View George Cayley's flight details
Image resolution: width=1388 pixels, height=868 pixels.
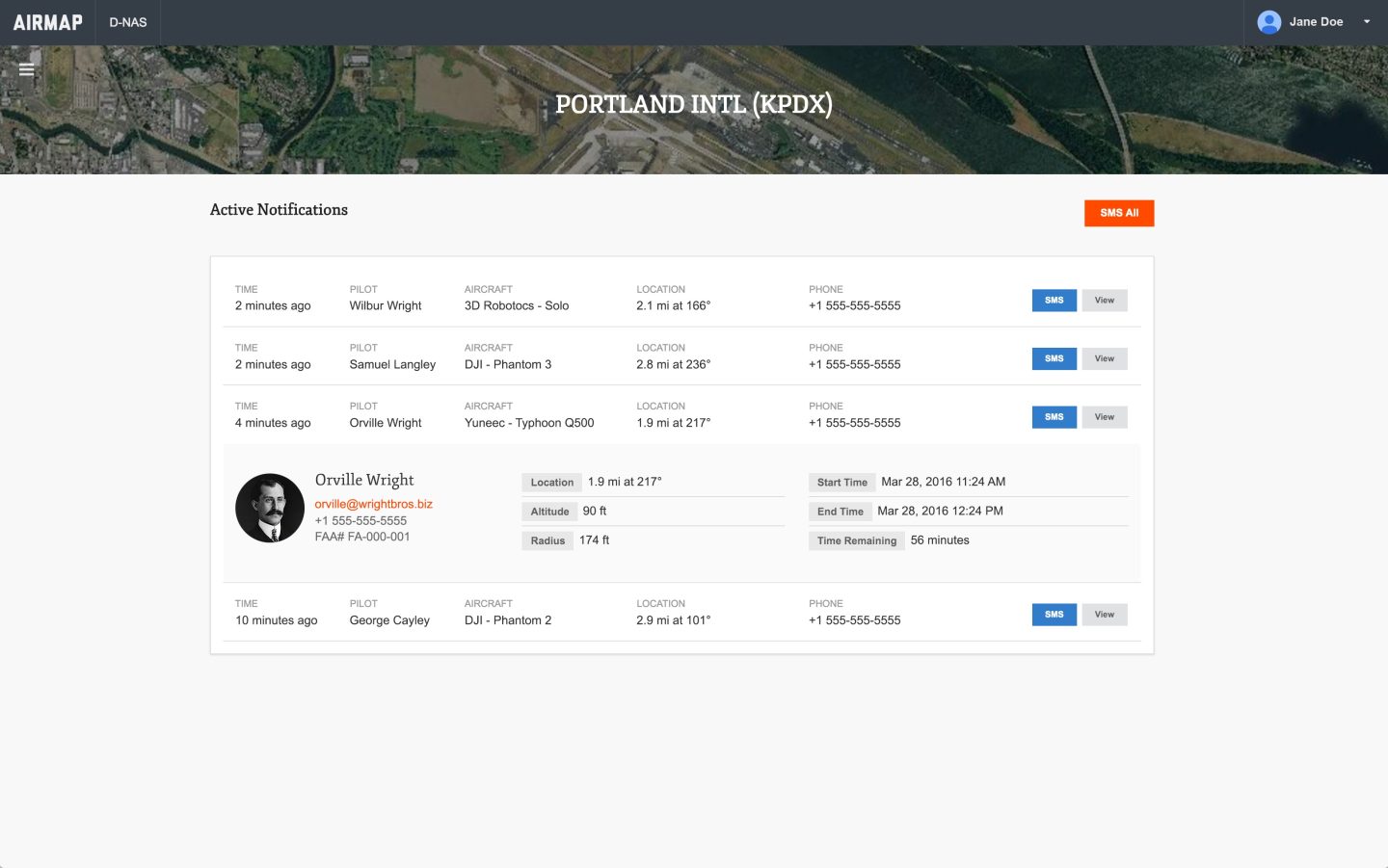1105,614
